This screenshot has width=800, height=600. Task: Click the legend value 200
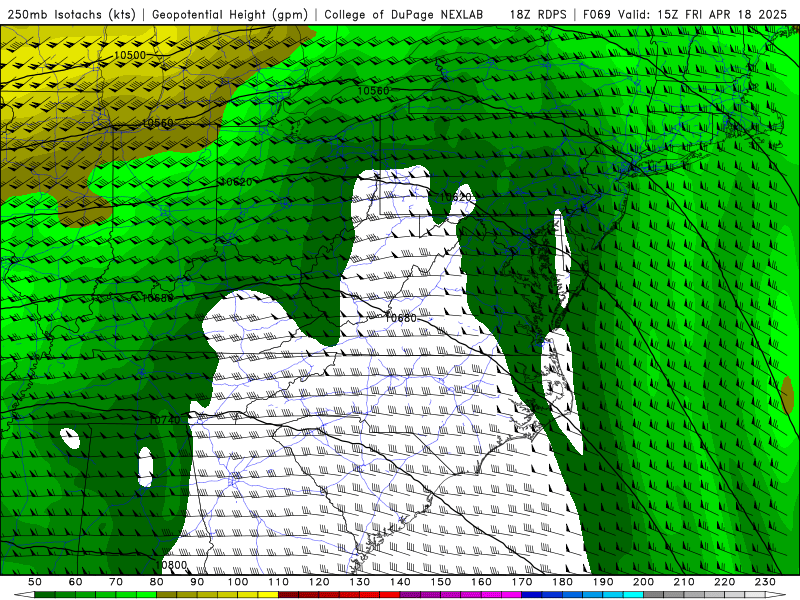coord(643,582)
